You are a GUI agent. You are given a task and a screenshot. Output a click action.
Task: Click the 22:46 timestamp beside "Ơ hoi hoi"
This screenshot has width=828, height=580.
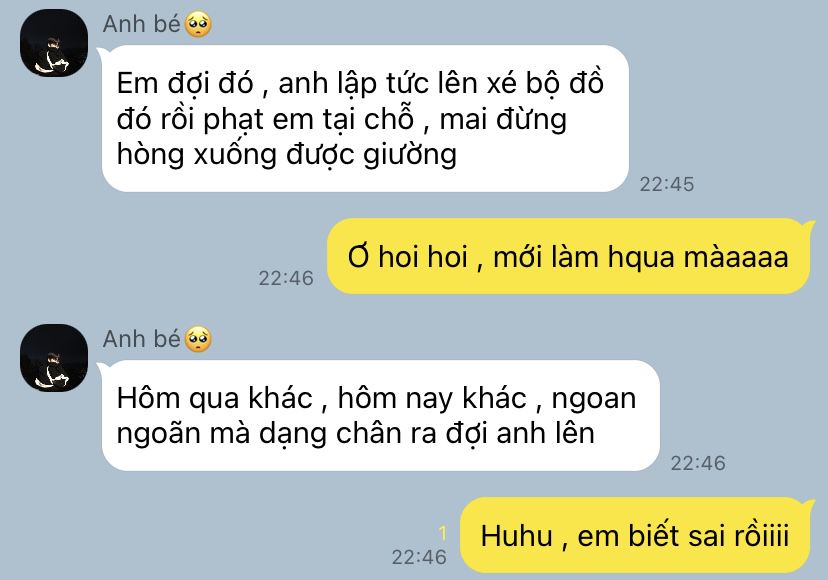286,278
